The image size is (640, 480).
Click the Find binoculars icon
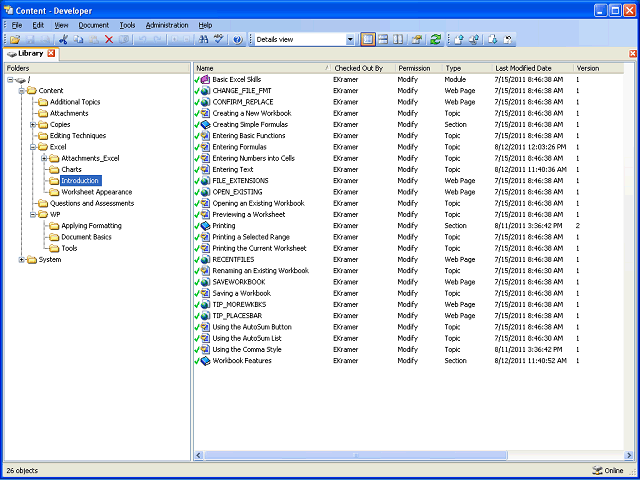click(203, 40)
